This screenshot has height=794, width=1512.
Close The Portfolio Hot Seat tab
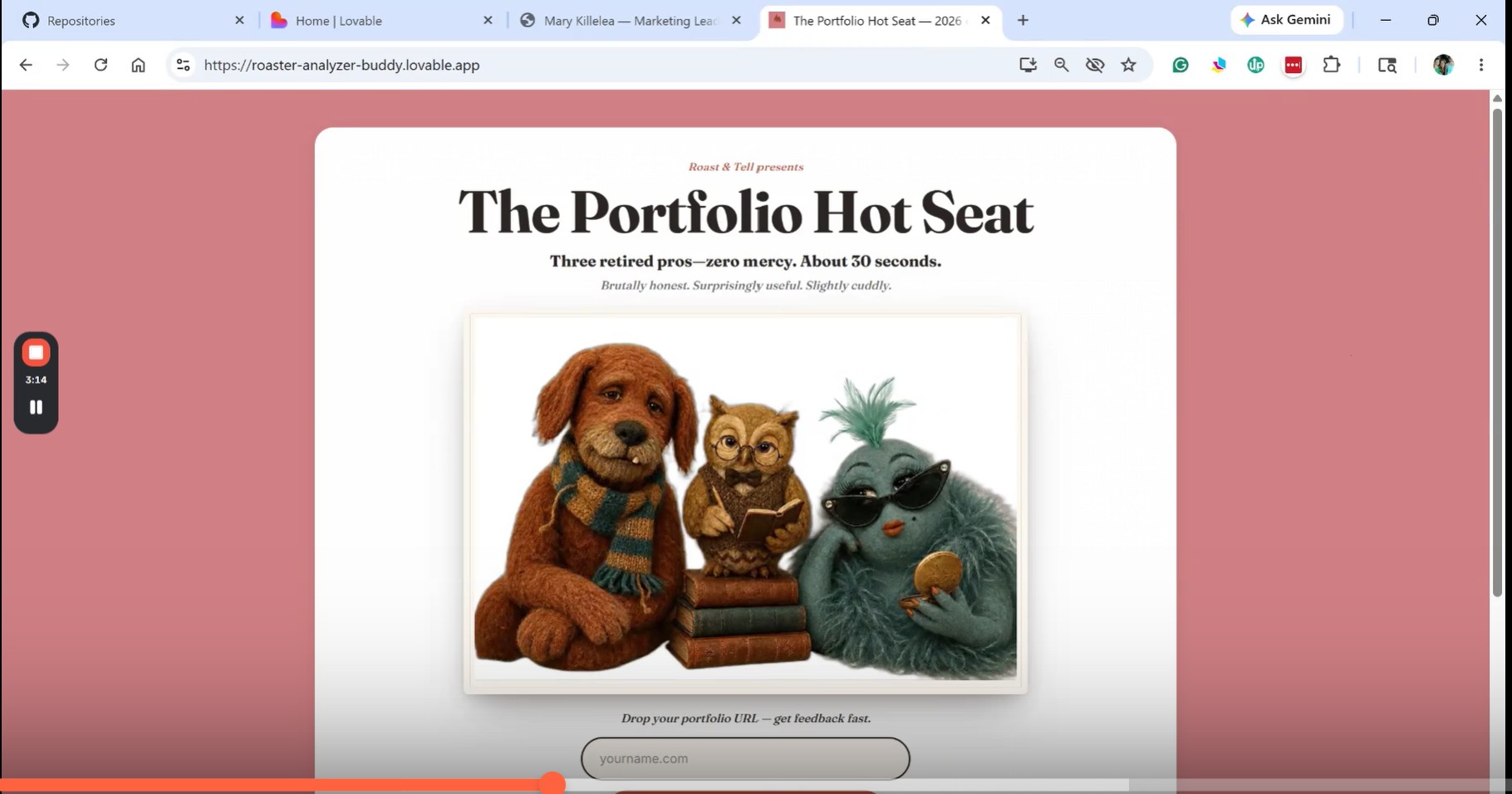(985, 21)
